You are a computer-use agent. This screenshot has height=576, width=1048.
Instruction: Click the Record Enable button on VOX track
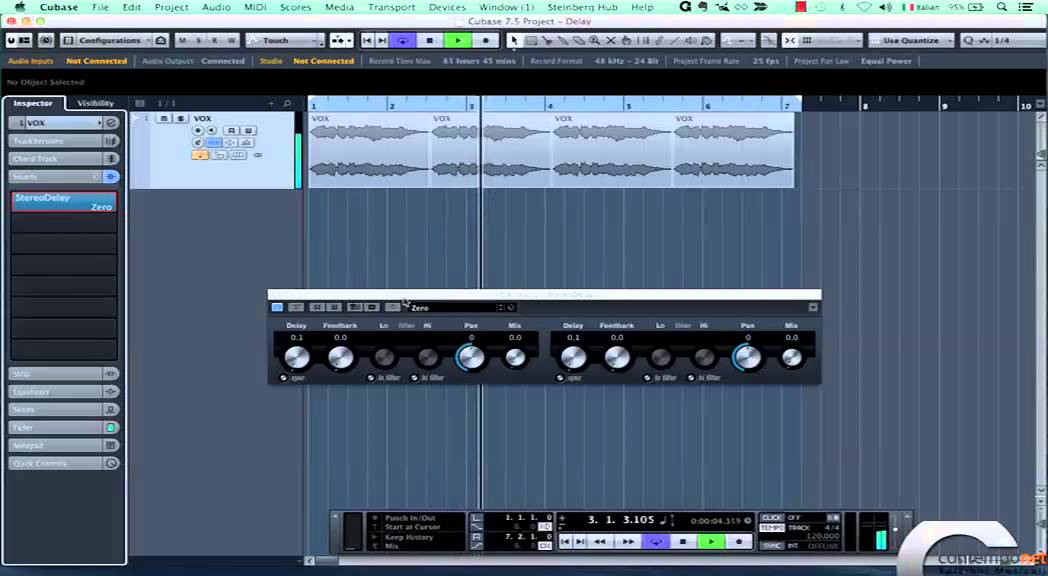click(198, 130)
